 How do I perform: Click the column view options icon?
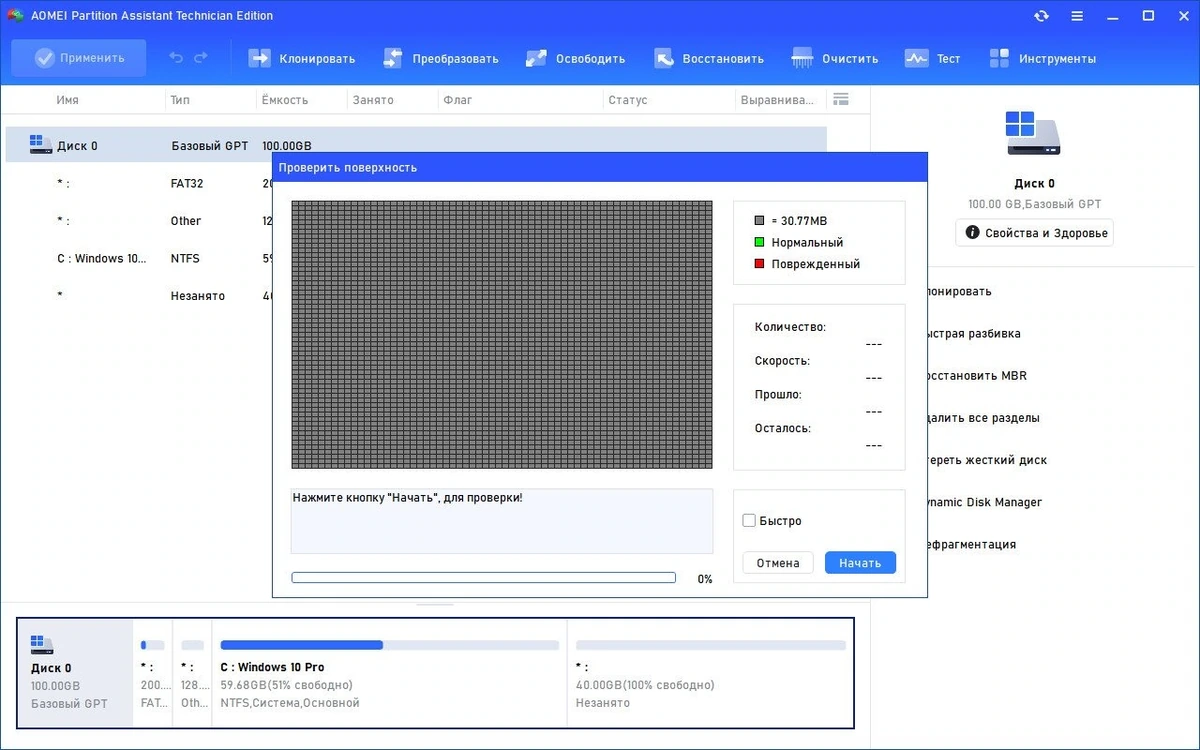coord(840,99)
